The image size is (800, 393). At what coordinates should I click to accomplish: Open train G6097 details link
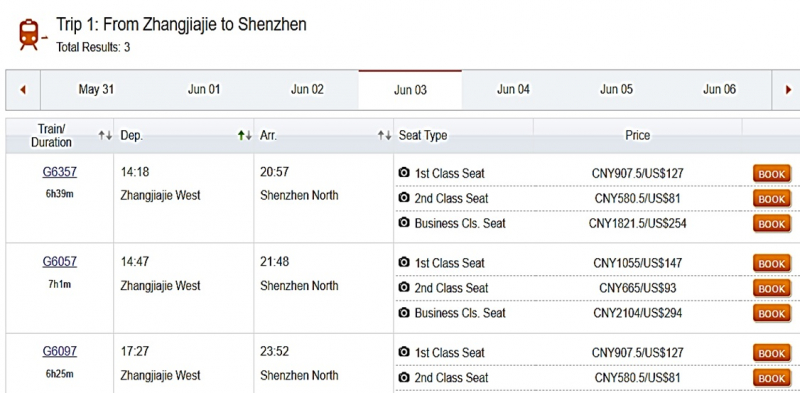click(x=60, y=352)
